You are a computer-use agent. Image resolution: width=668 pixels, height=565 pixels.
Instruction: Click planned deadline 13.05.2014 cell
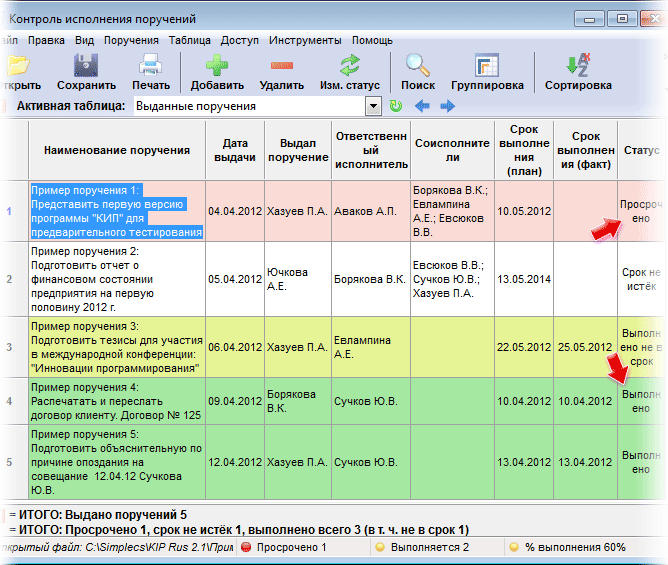click(524, 279)
